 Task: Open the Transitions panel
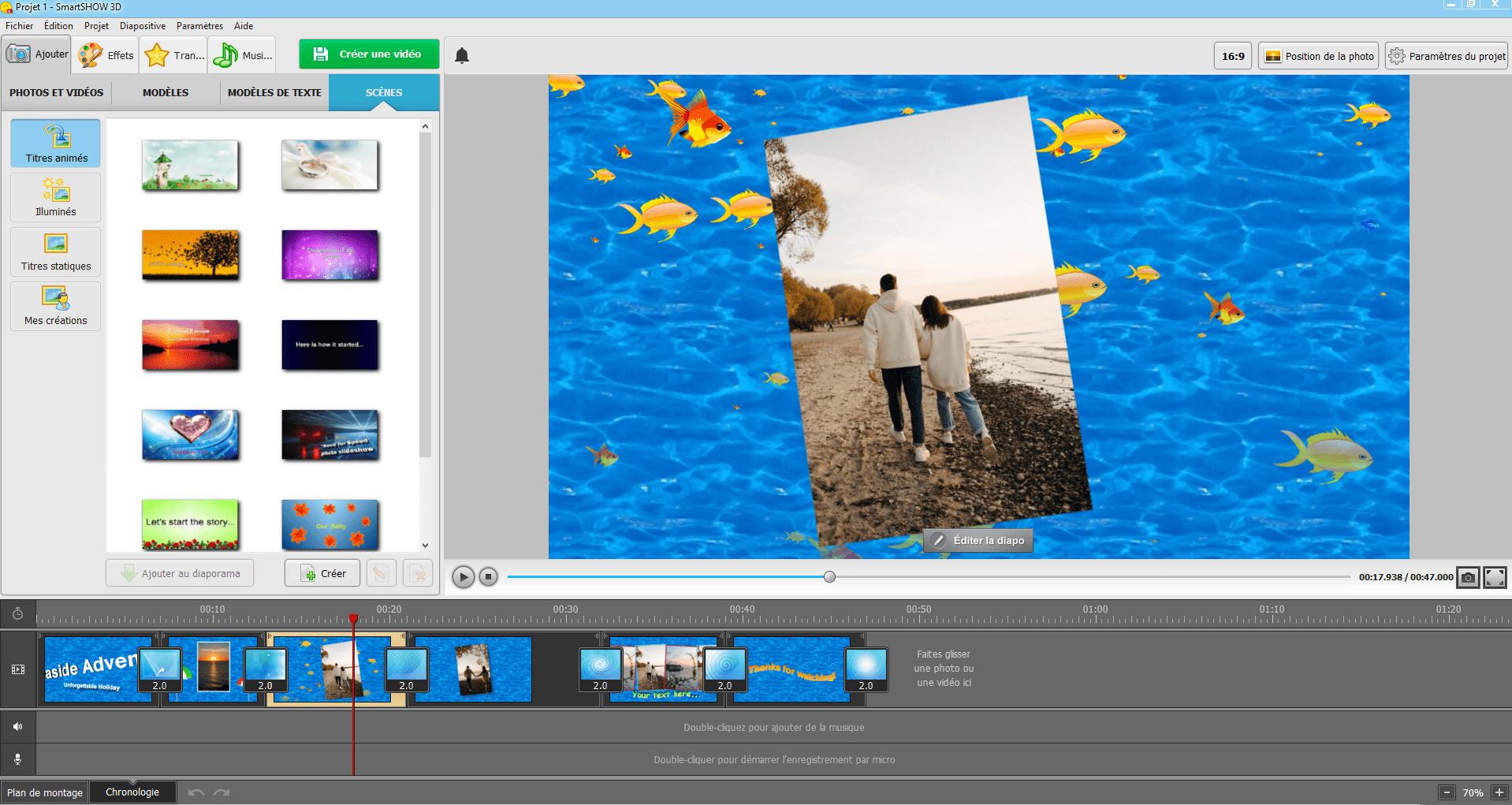click(173, 54)
